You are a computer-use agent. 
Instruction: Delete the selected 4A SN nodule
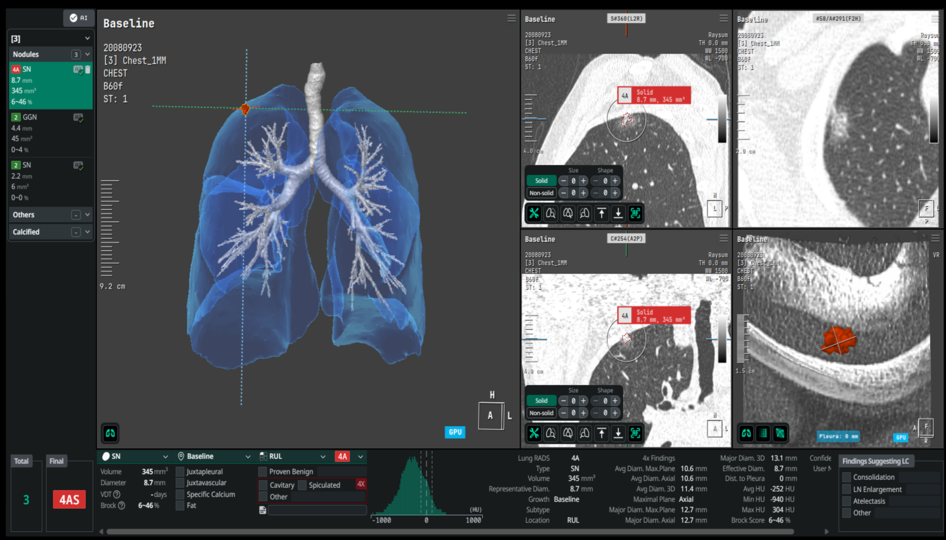[x=88, y=70]
